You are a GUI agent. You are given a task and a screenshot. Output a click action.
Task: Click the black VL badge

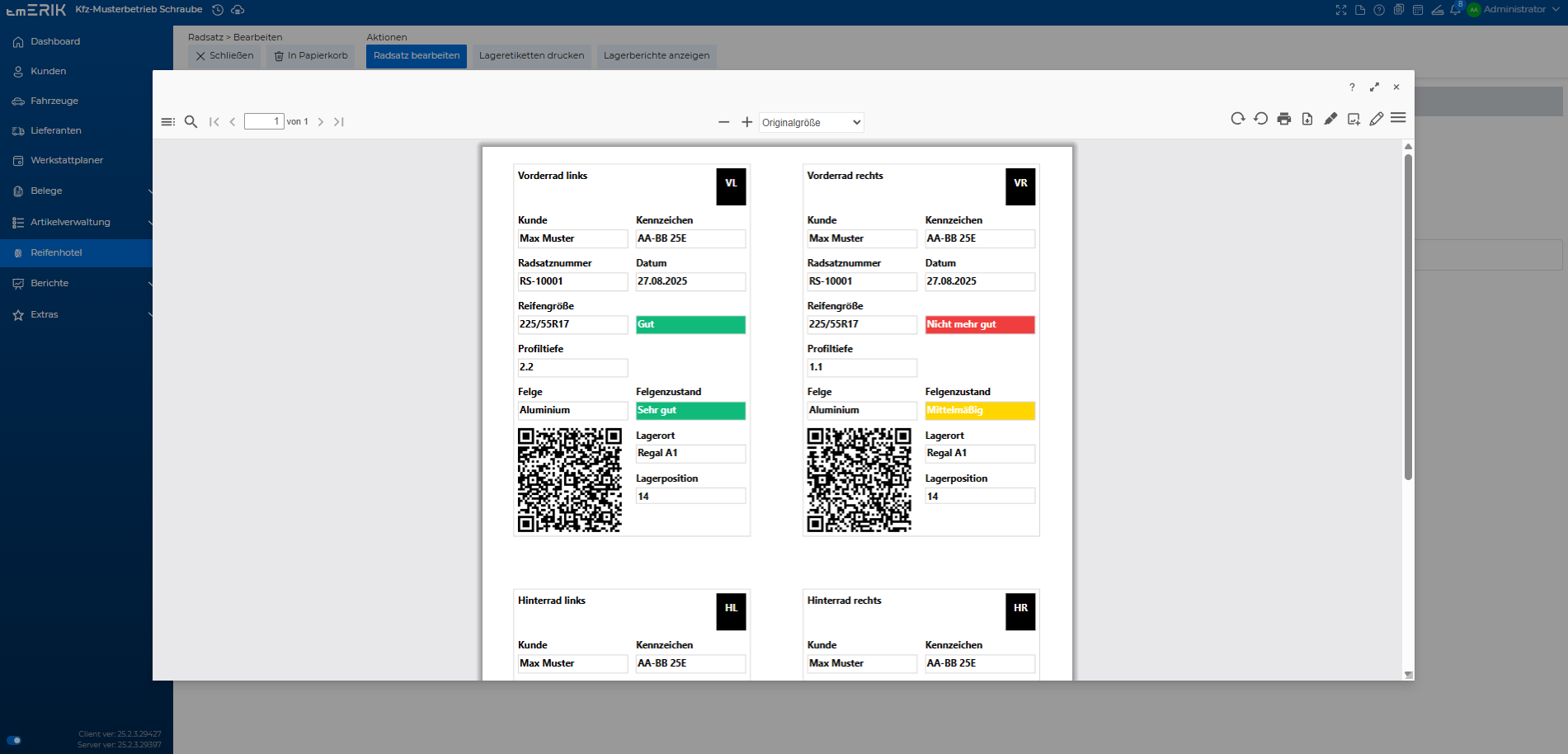(x=731, y=186)
